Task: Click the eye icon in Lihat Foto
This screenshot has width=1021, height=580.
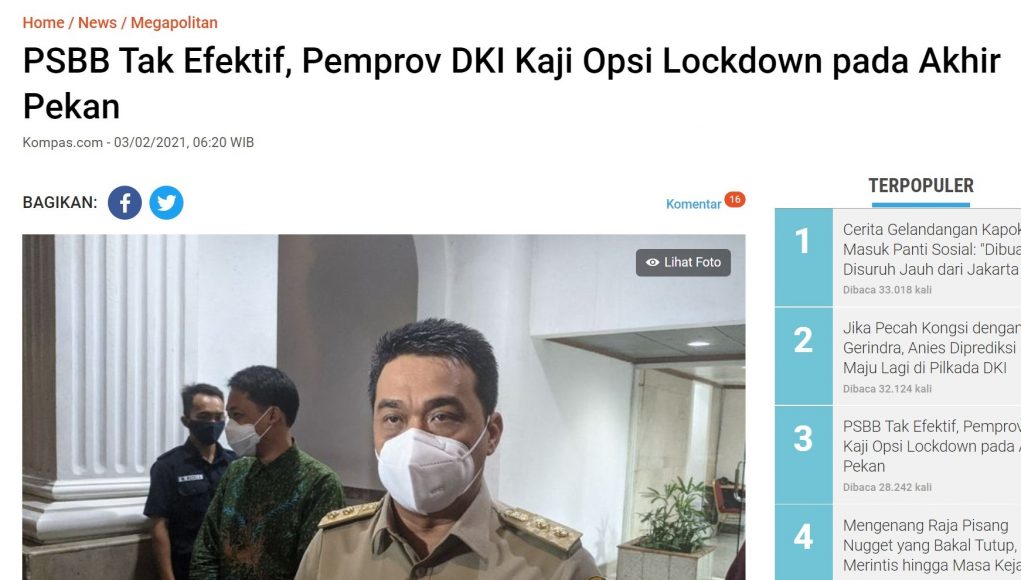Action: pyautogui.click(x=652, y=262)
